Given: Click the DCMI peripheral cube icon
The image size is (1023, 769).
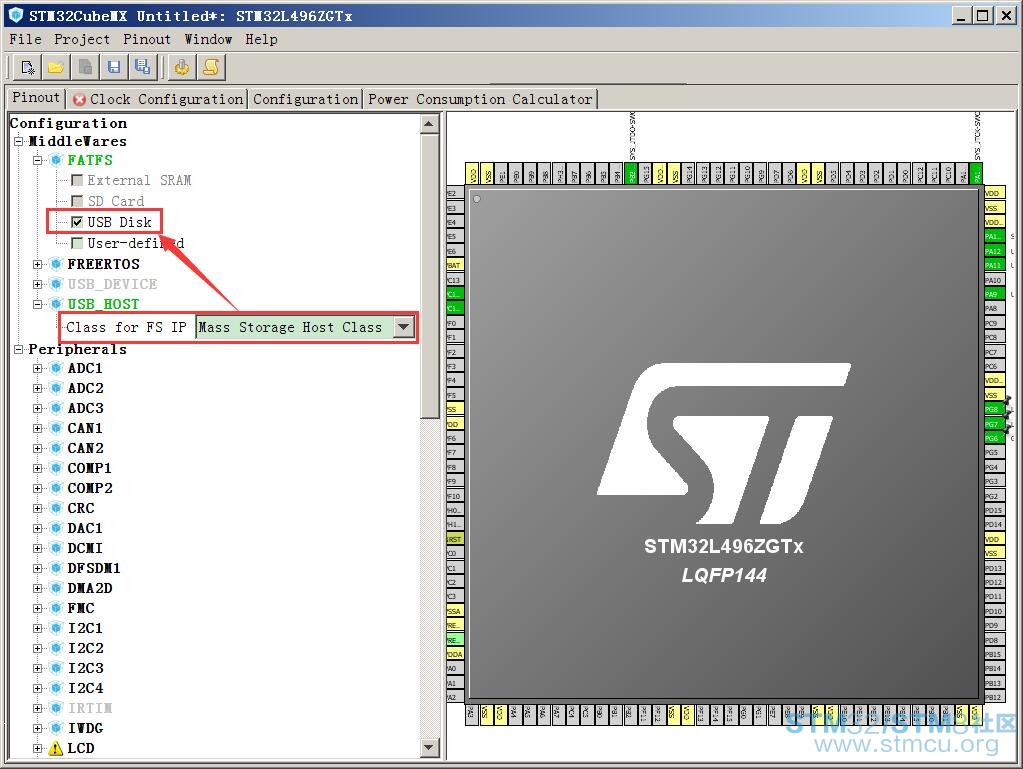Looking at the screenshot, I should pos(56,548).
